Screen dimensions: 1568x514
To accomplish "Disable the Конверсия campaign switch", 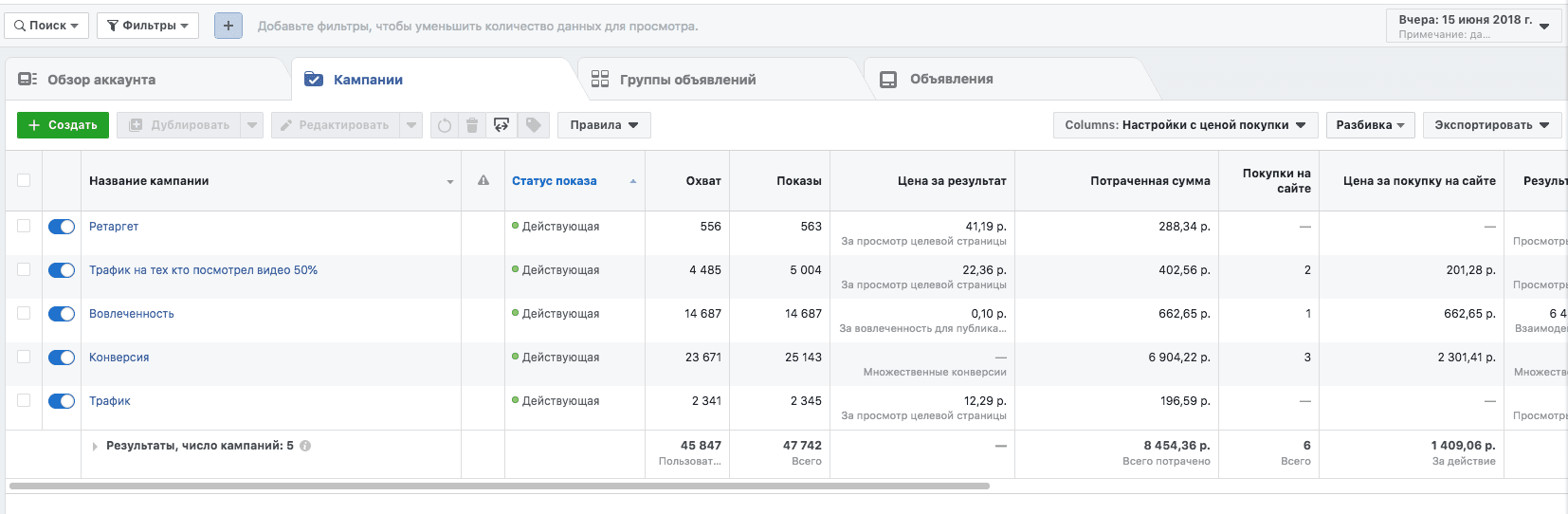I will pos(62,358).
